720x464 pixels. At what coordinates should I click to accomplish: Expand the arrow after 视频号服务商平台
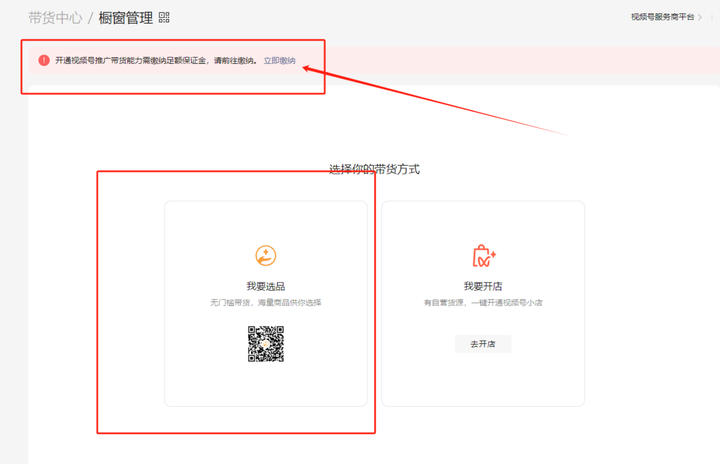tap(700, 17)
